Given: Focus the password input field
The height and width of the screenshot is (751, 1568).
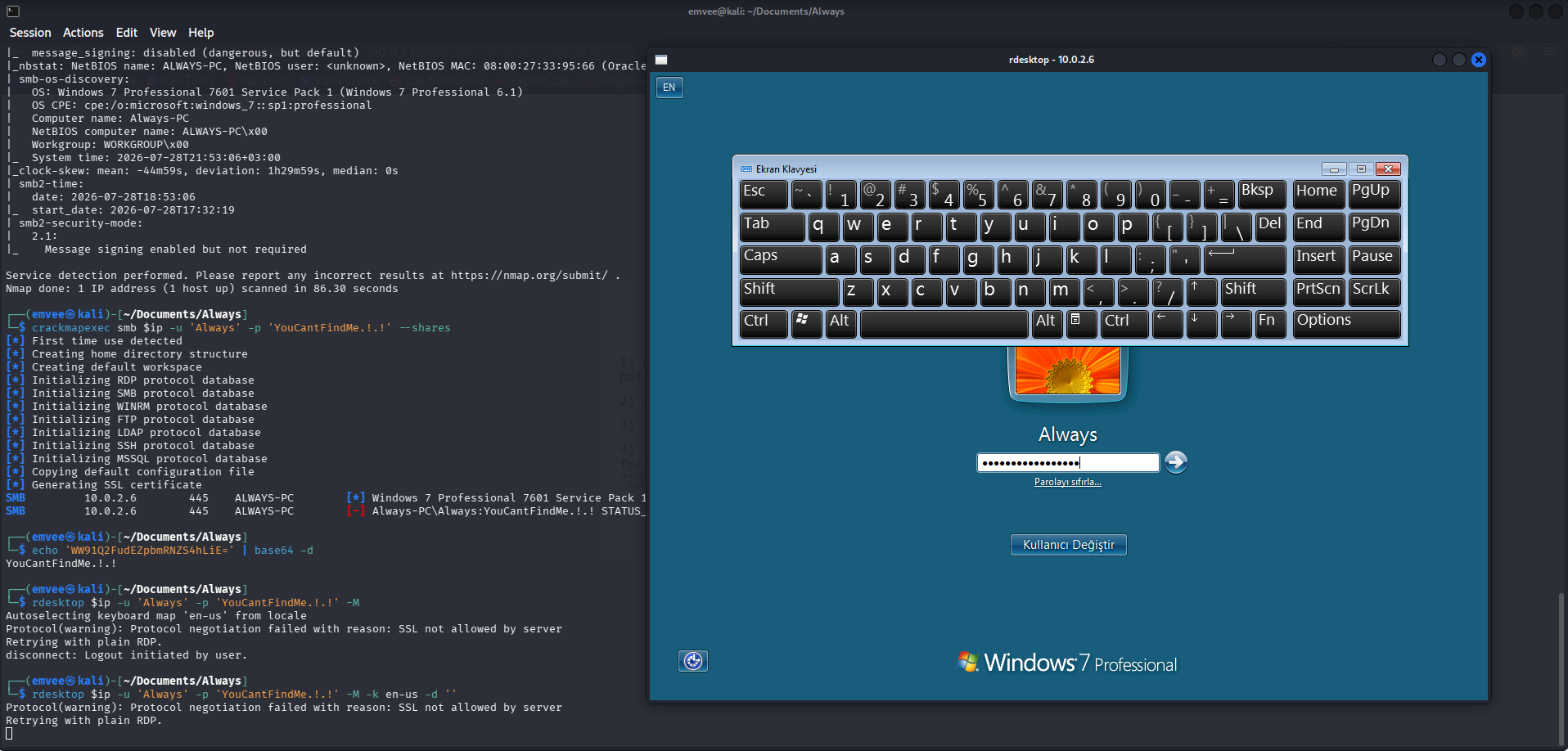Looking at the screenshot, I should [x=1068, y=463].
